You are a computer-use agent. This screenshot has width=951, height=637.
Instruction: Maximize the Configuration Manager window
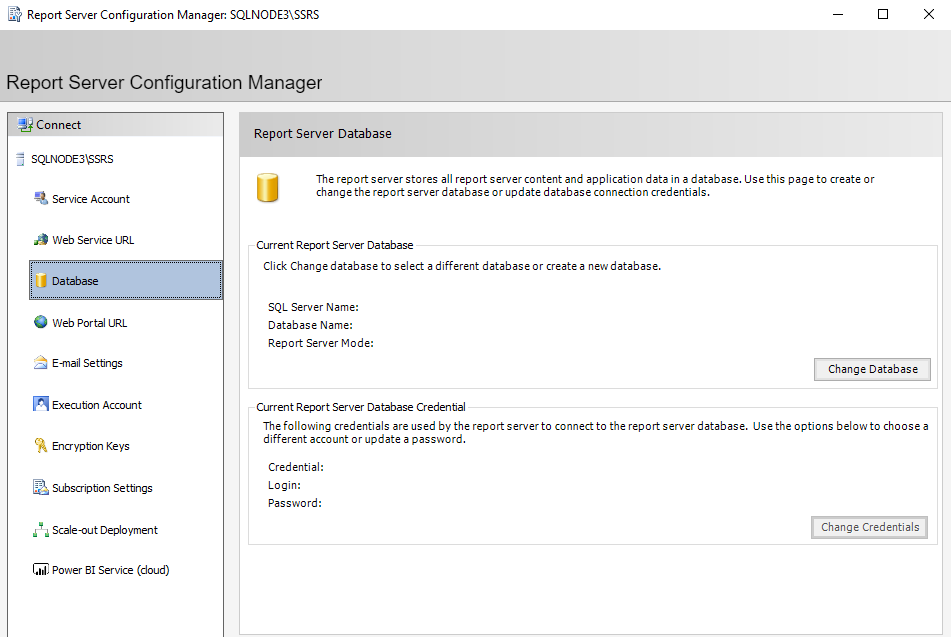[882, 15]
